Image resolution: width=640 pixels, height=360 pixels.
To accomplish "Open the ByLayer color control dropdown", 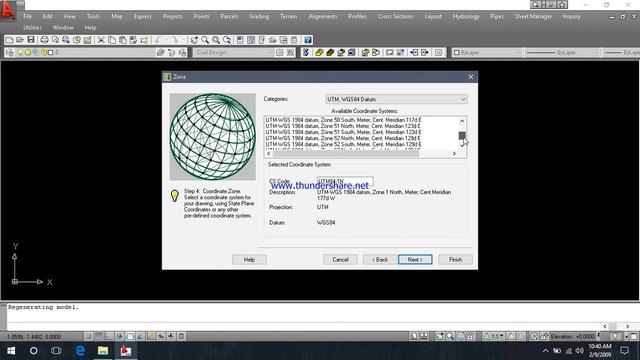I will 487,53.
